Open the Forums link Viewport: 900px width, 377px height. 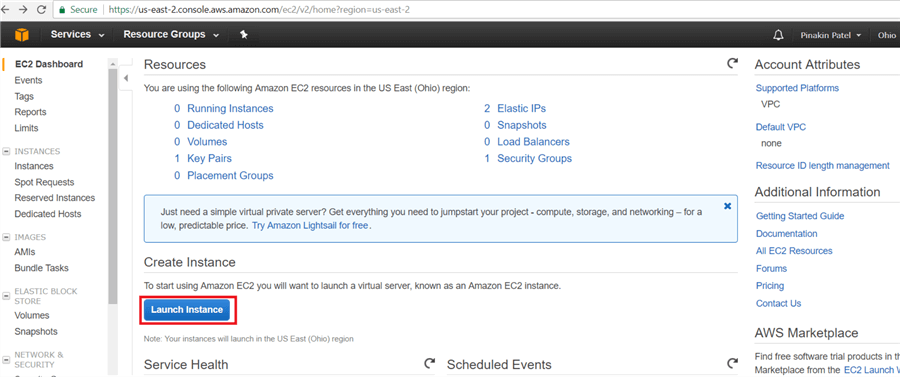[x=771, y=269]
